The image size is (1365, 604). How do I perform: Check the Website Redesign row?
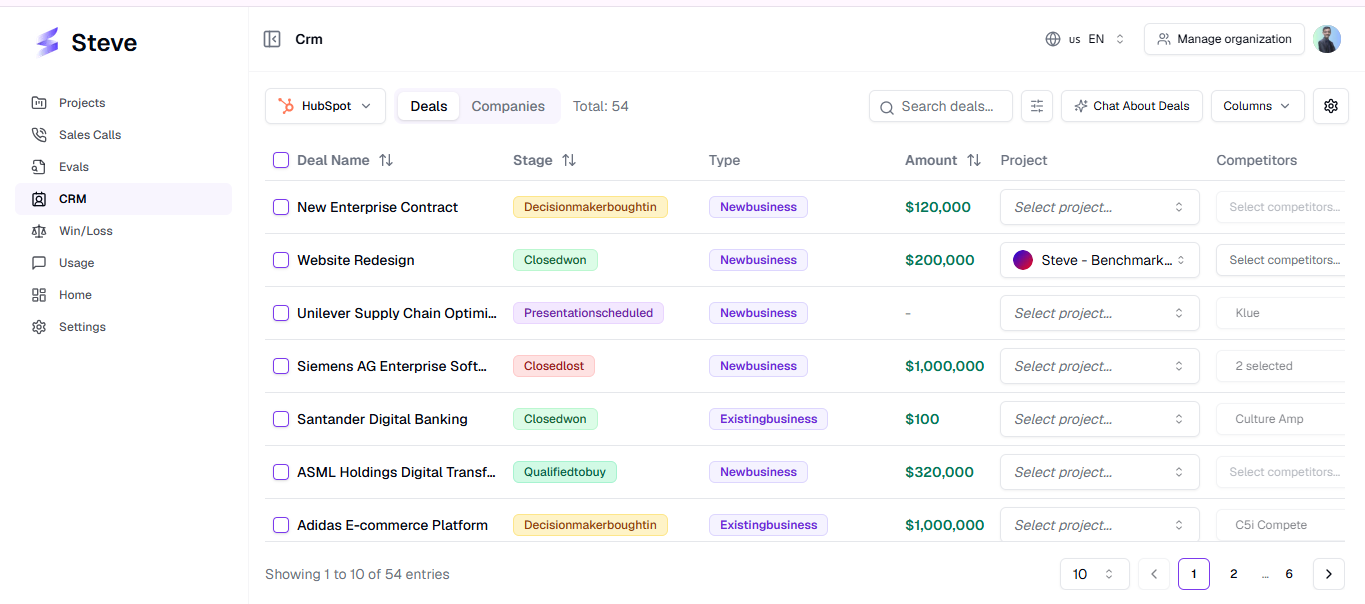tap(281, 260)
